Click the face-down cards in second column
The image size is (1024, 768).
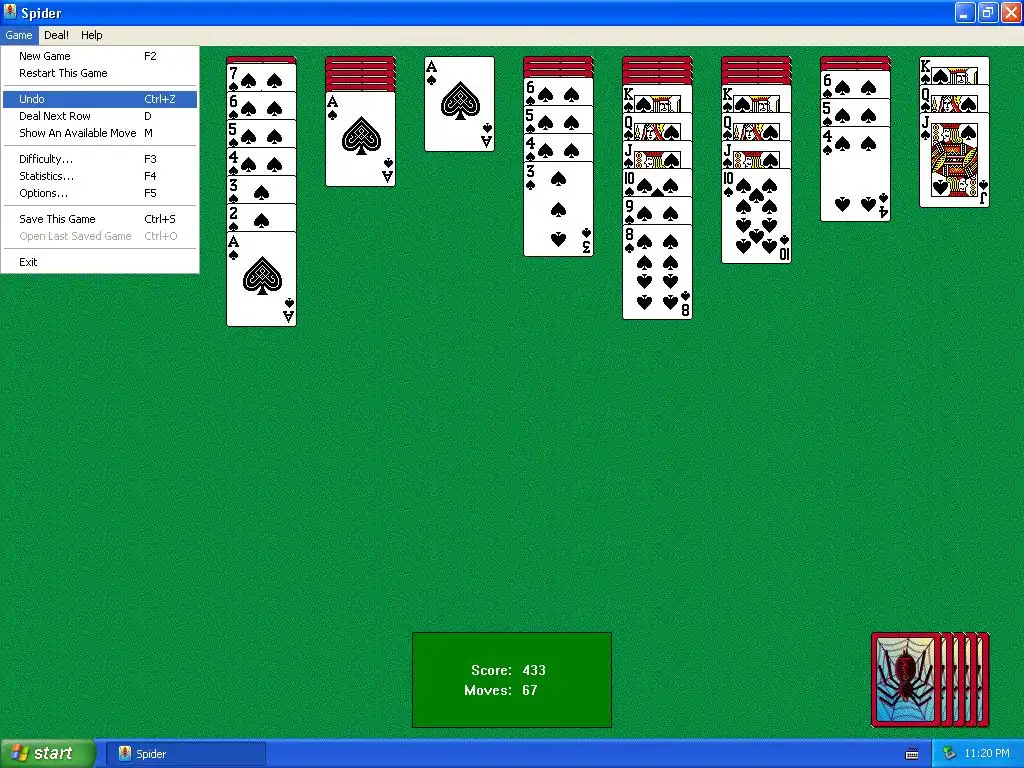click(x=360, y=74)
